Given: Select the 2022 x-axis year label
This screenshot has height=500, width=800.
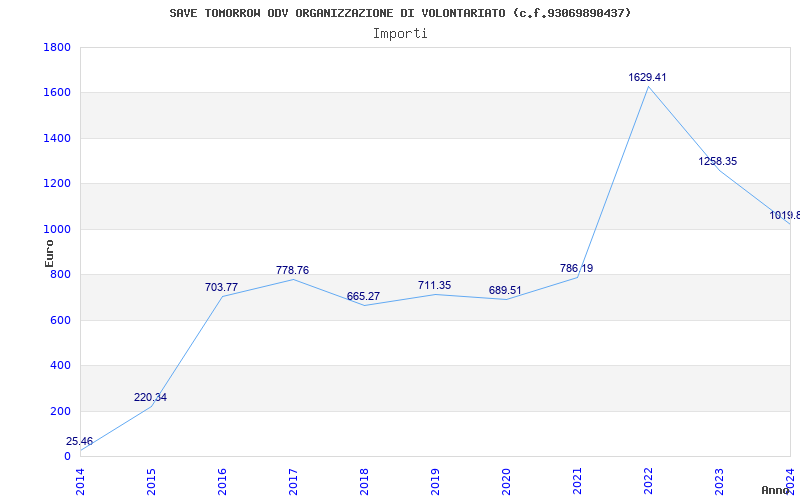Looking at the screenshot, I should coord(648,480).
